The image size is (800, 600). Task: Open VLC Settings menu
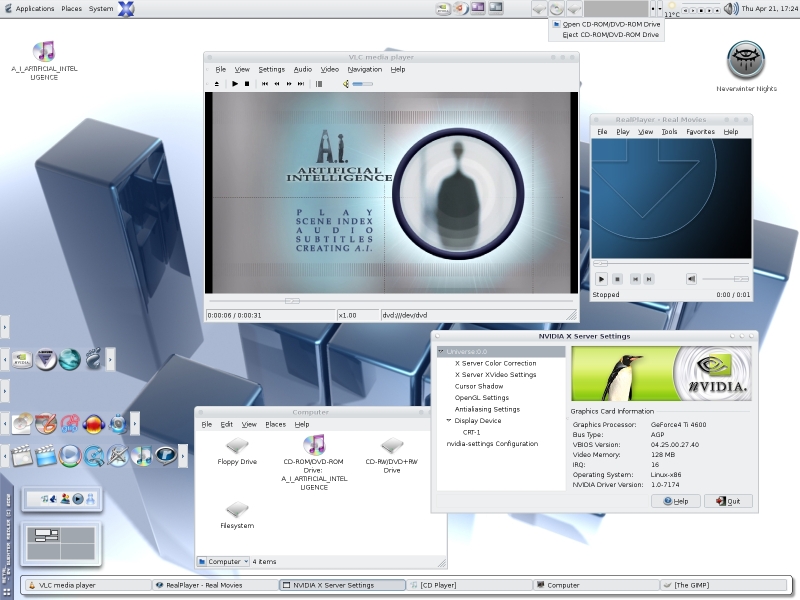click(x=271, y=69)
